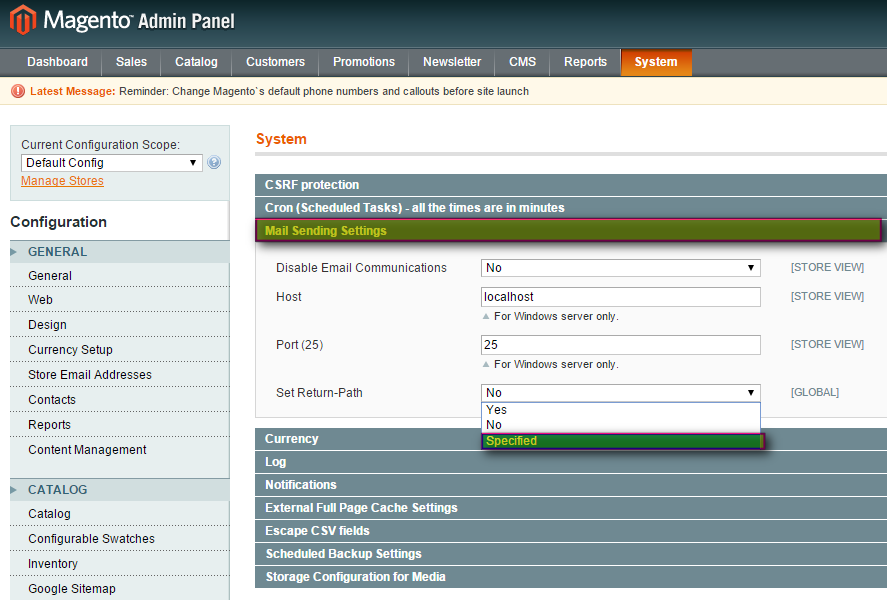Open Current Configuration Scope dropdown
Screen dimensions: 887x600
111,163
